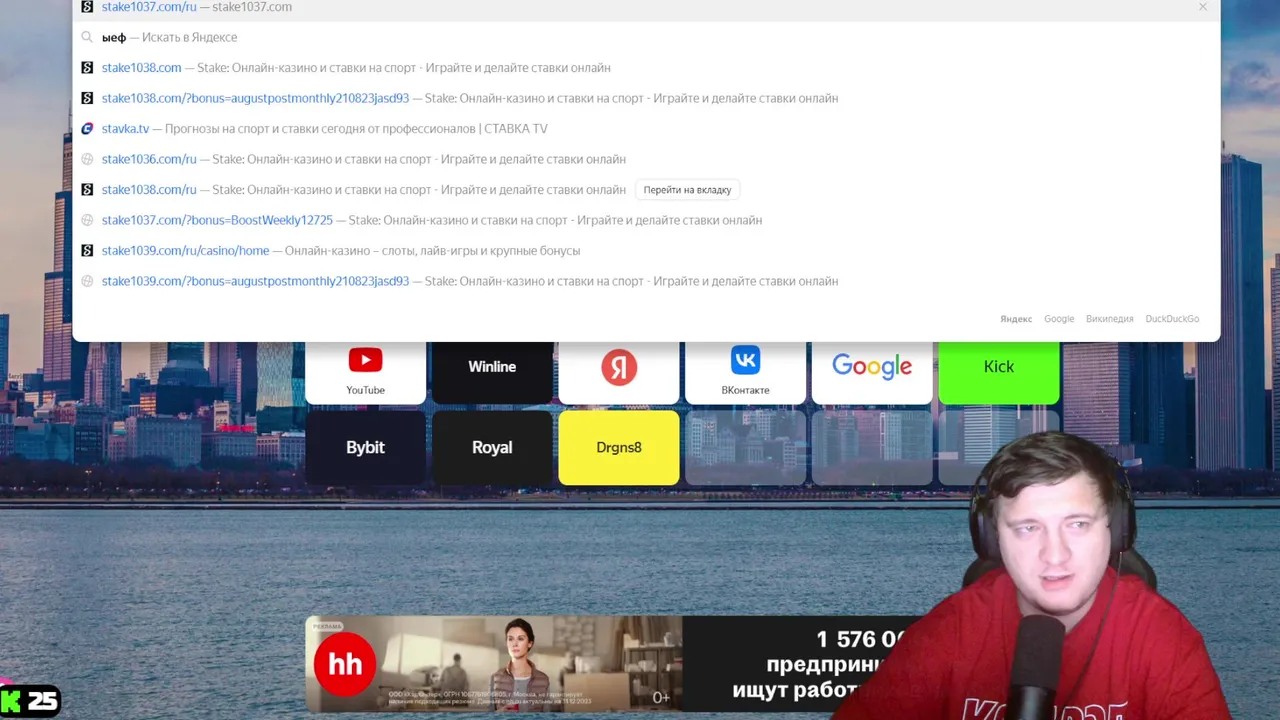Open the VKontakte speed dial tile
The height and width of the screenshot is (720, 1280).
745,372
